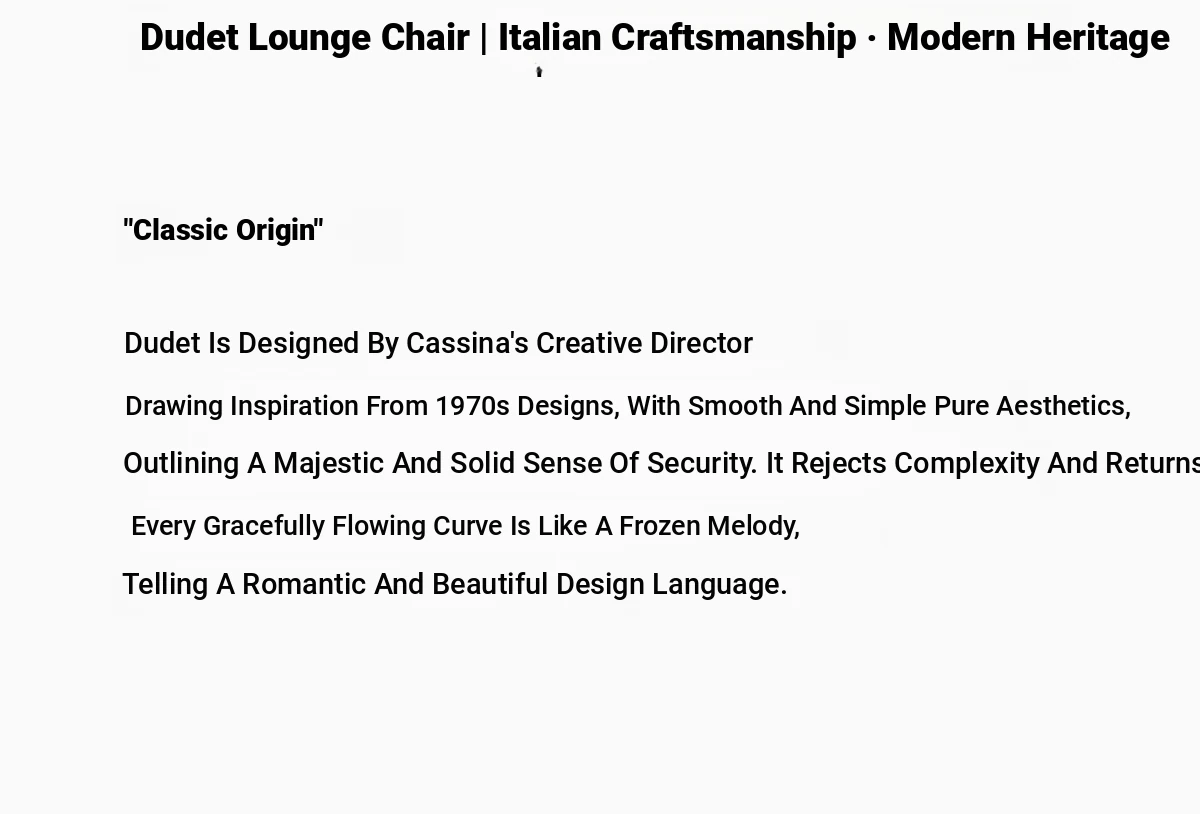The image size is (1200, 814).
Task: Click "Telling A Romantic And Beautiful" text
Action: pos(335,584)
